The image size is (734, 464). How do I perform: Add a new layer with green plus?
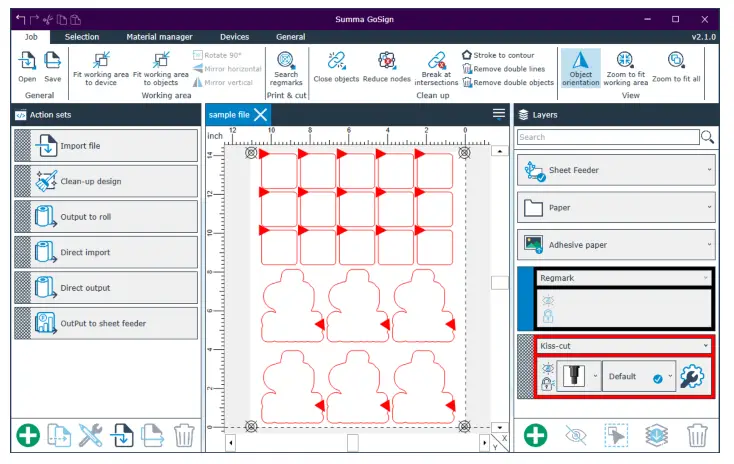(536, 435)
